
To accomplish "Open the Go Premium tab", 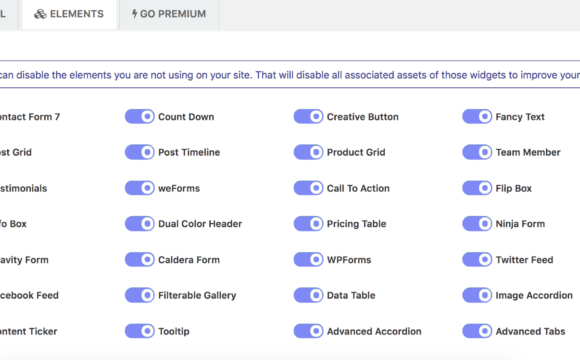I will pos(169,14).
